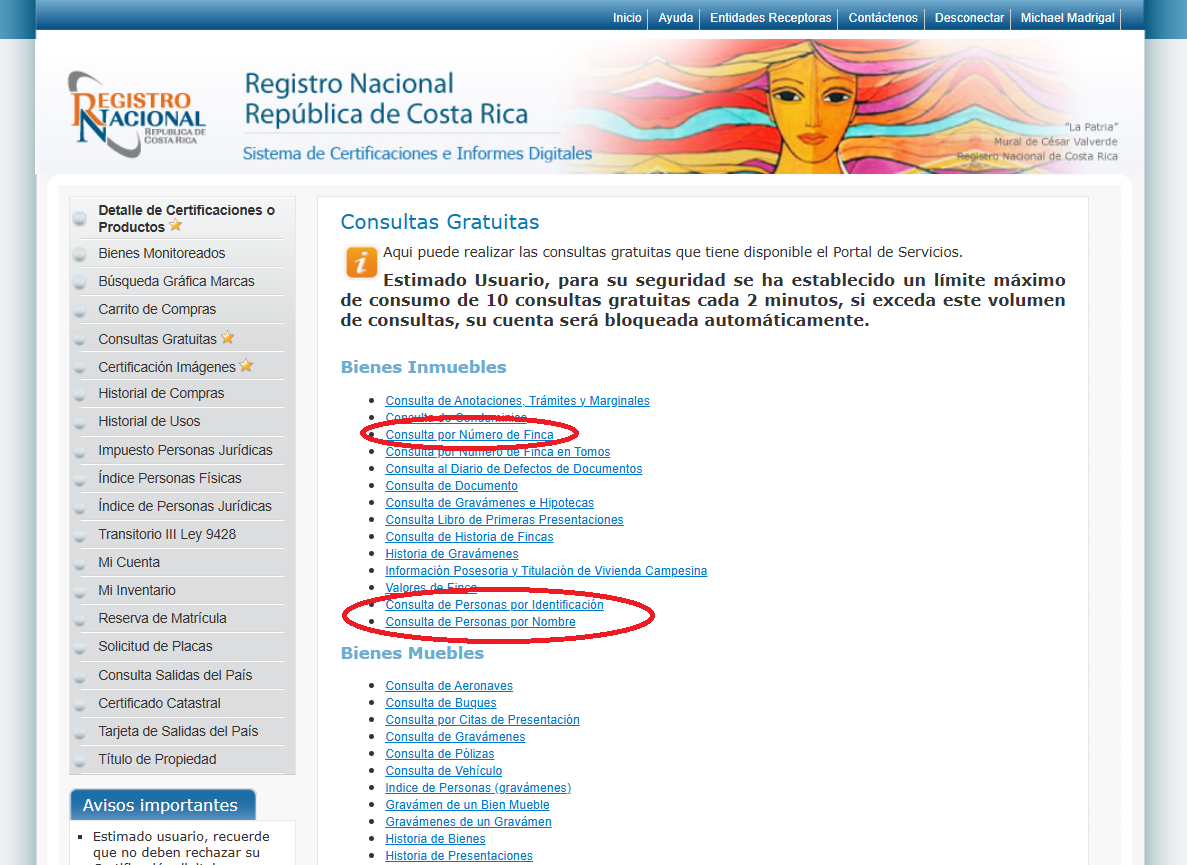Screen dimensions: 1187x865
Task: Select Transitorio III Ley 9428
Action: pyautogui.click(x=167, y=534)
